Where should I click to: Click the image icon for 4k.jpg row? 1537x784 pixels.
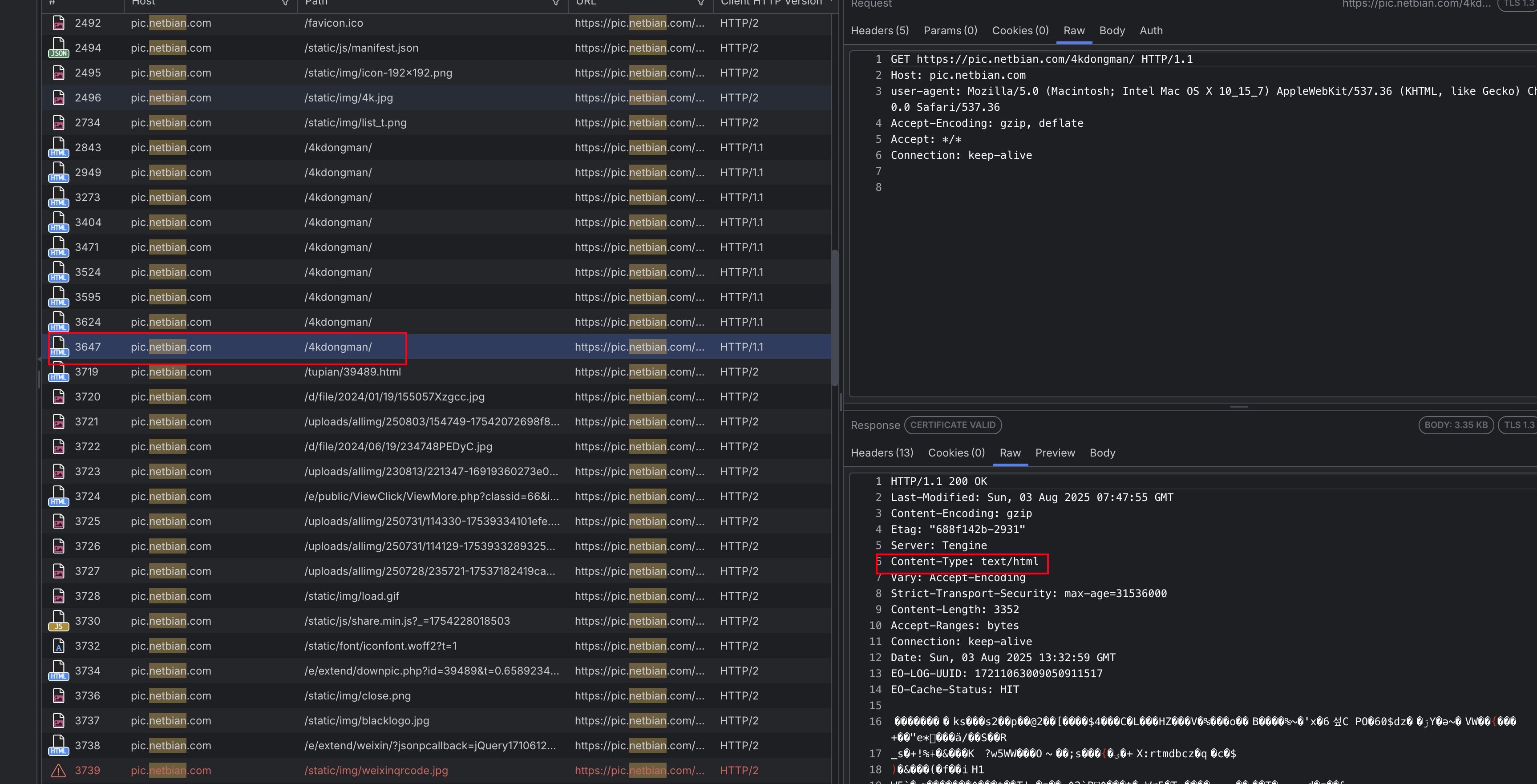click(58, 98)
